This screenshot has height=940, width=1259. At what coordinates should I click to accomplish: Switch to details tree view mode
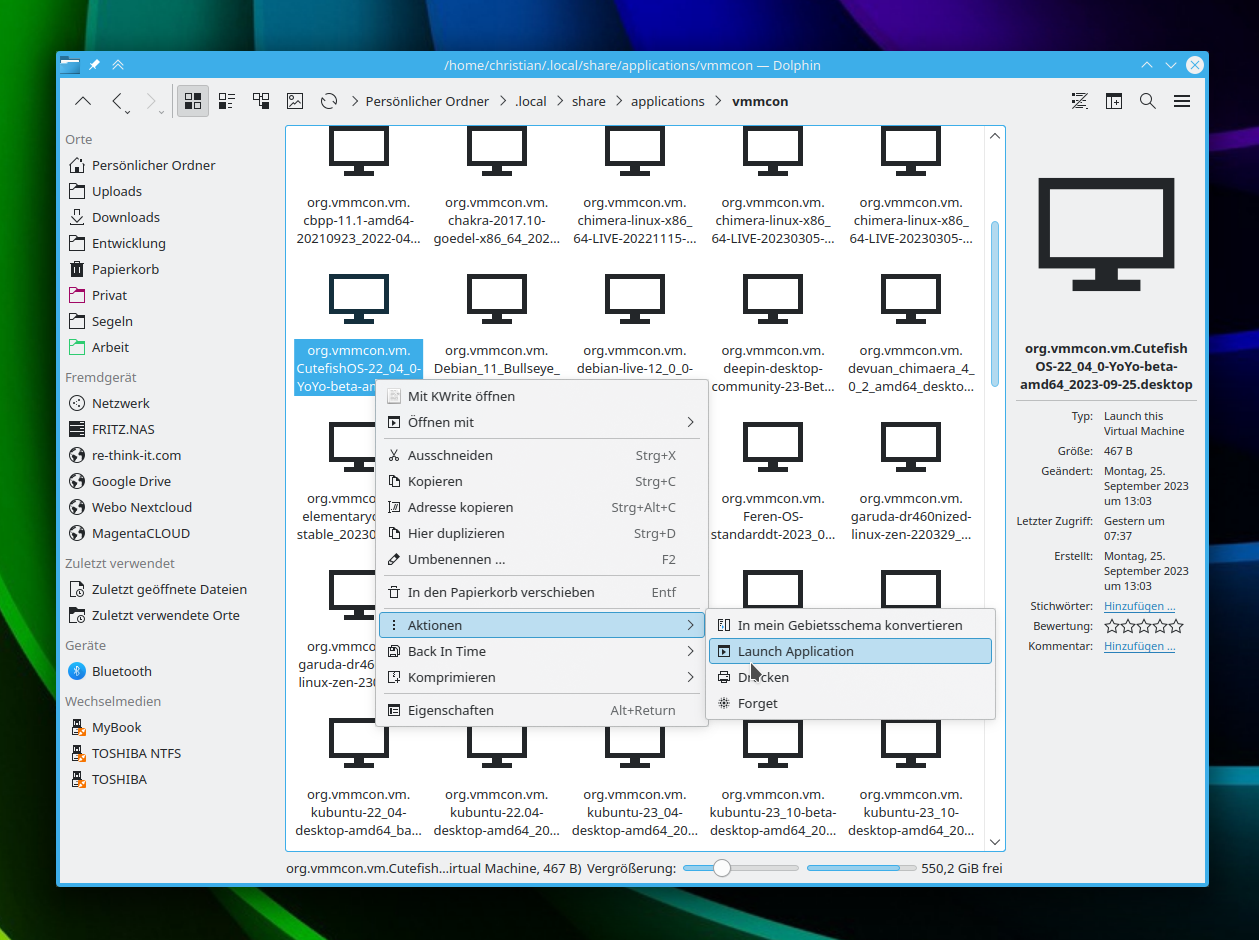261,101
